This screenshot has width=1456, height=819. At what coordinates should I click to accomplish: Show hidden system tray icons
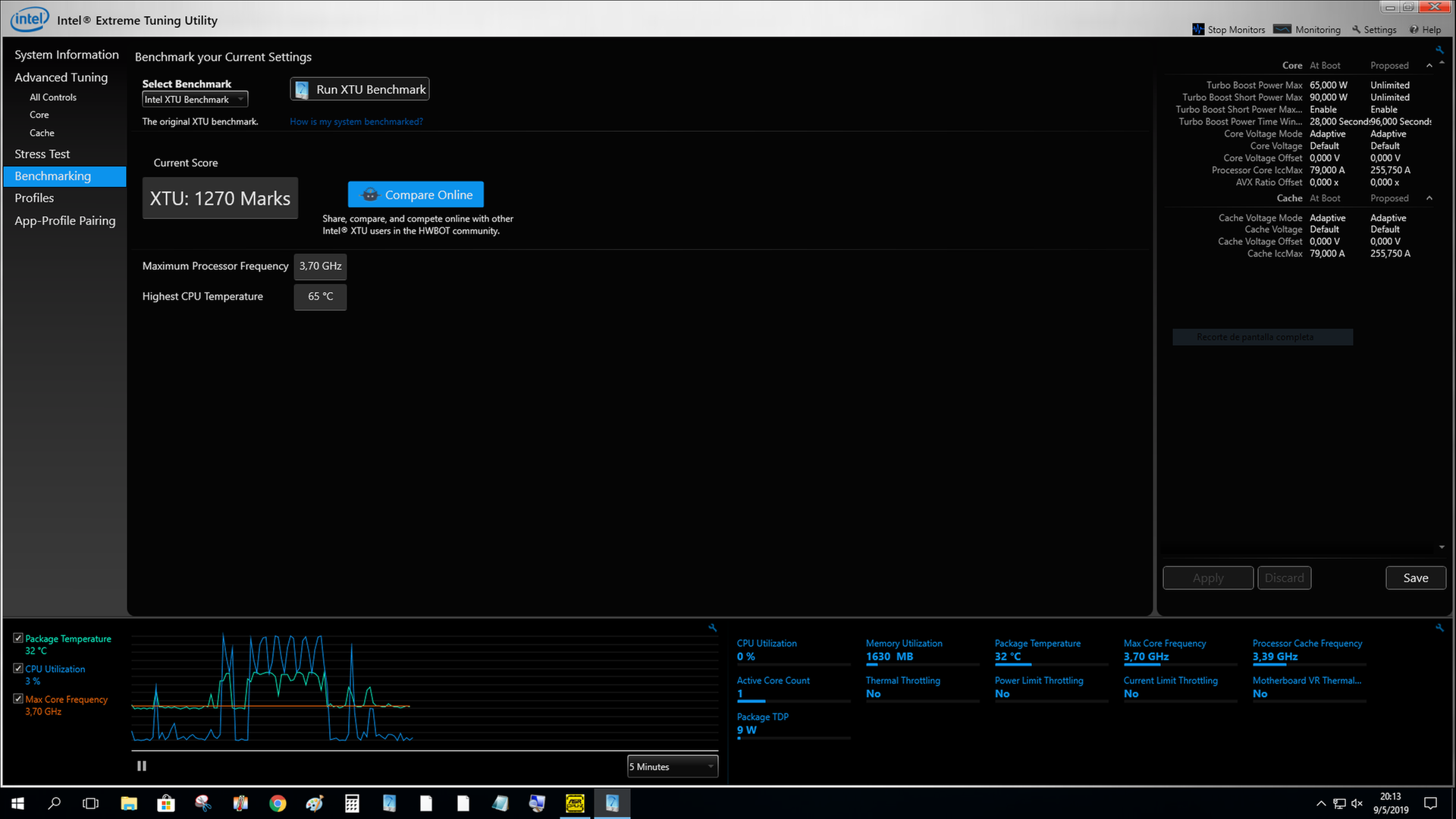1321,803
